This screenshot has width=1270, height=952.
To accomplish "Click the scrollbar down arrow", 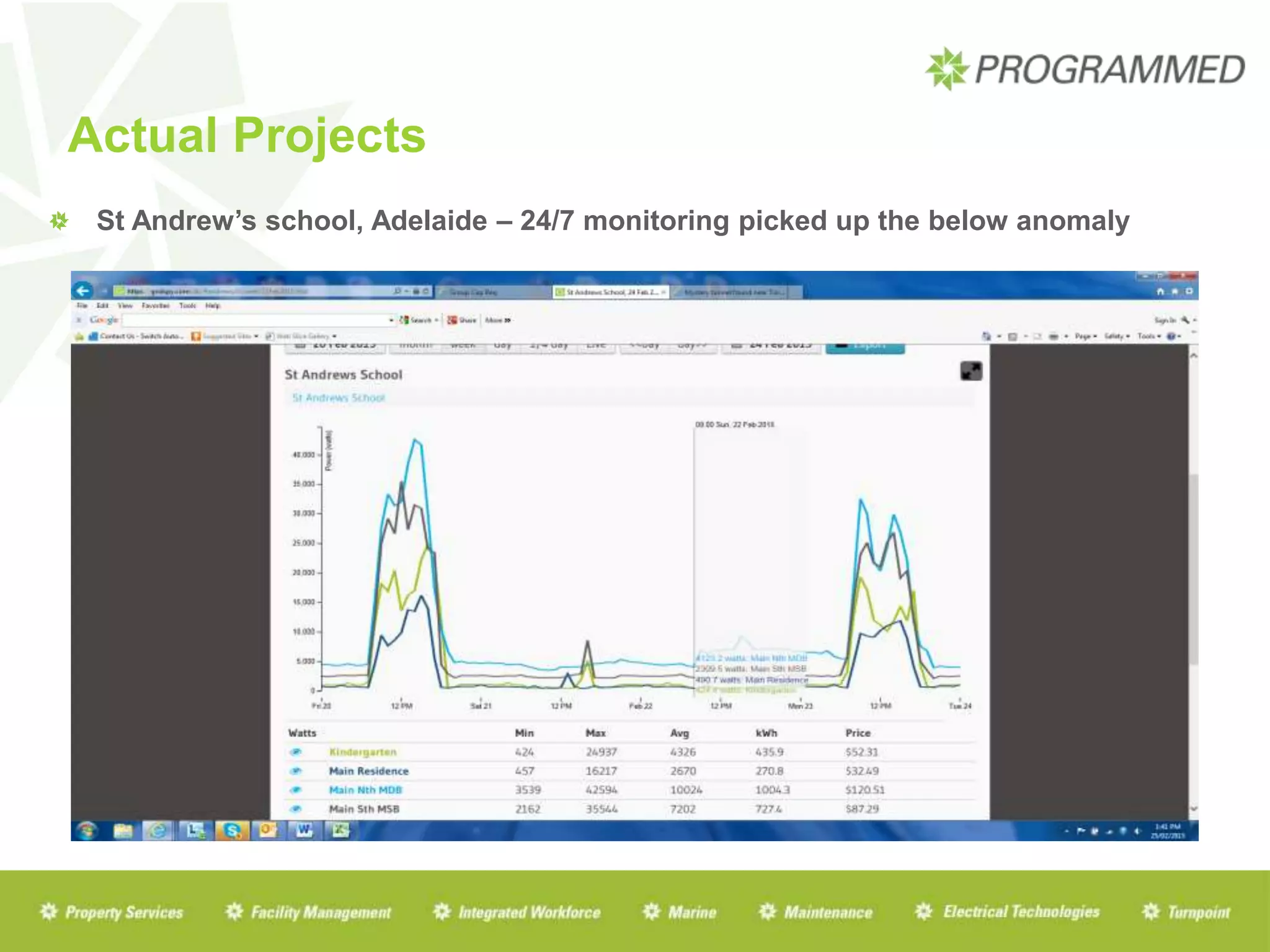I will point(1194,809).
